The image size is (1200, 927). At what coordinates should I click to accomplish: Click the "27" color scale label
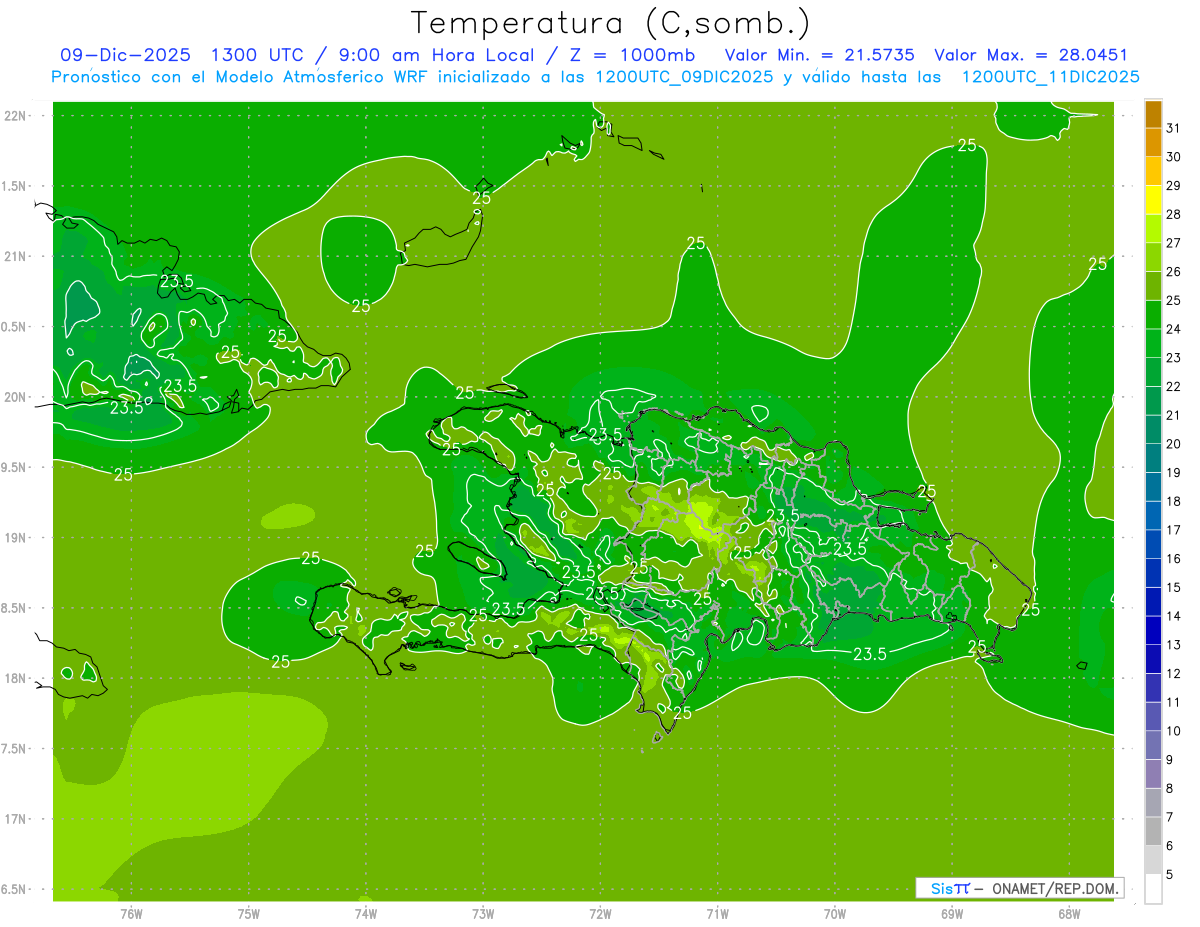pos(1174,243)
